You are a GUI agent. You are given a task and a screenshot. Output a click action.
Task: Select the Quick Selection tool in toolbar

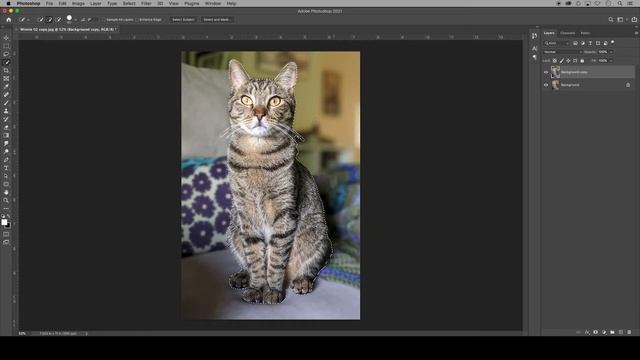point(6,62)
